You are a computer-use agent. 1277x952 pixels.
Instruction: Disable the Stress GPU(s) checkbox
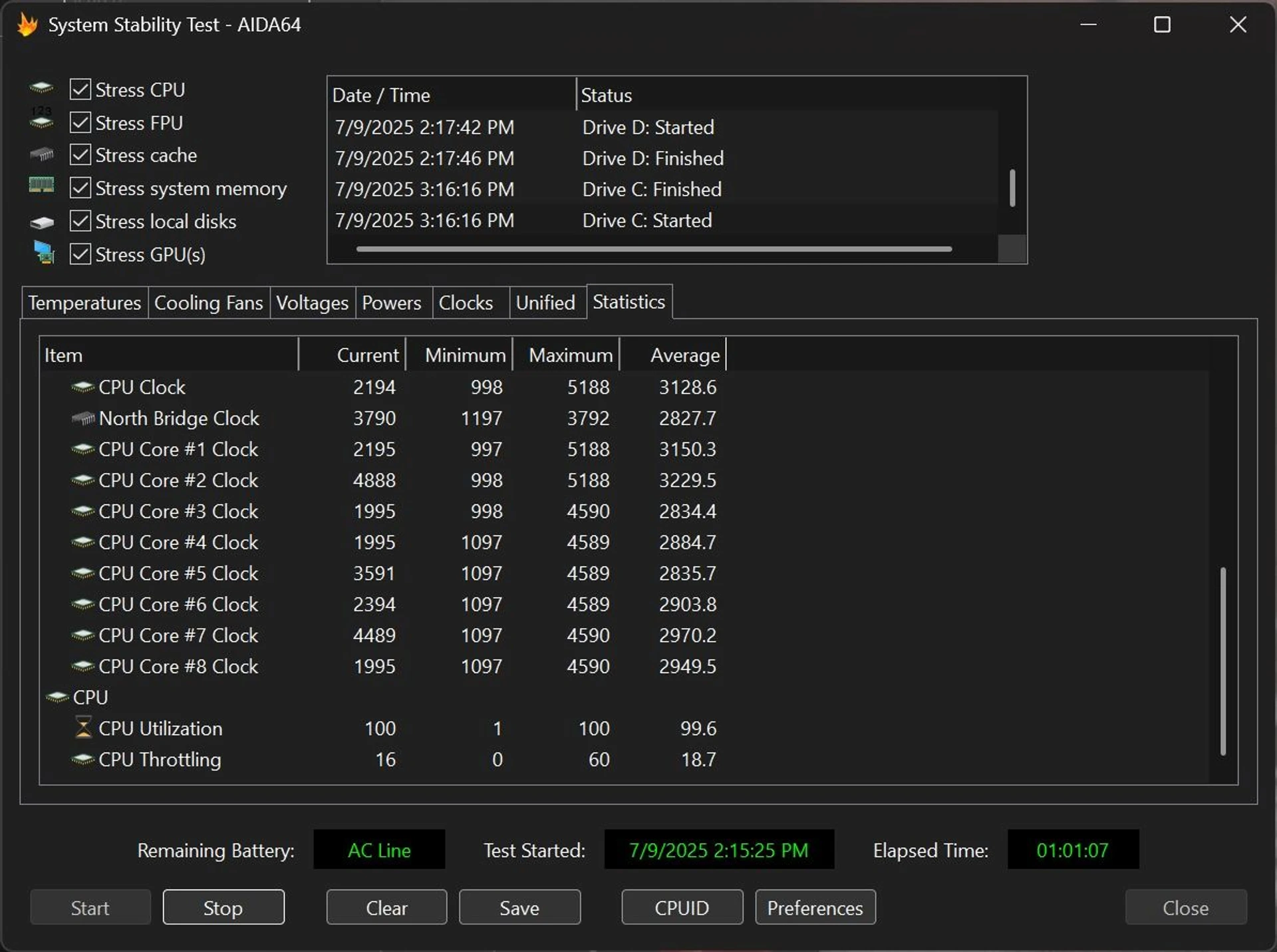(x=80, y=254)
